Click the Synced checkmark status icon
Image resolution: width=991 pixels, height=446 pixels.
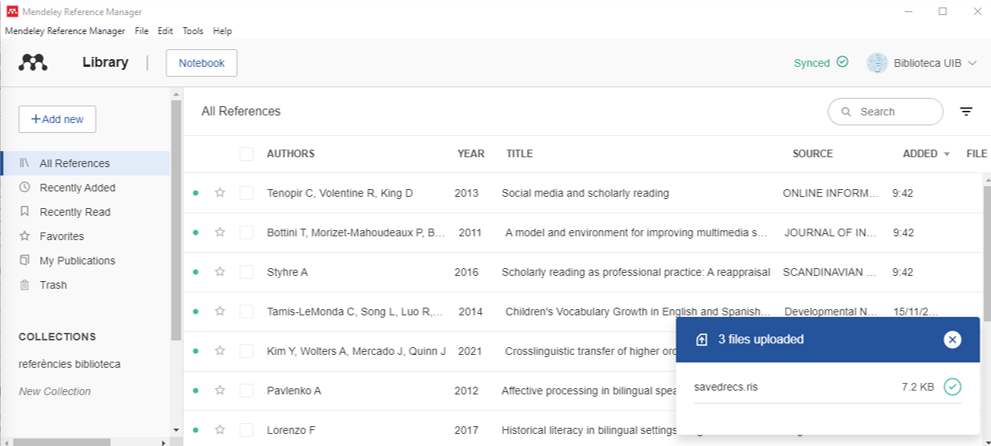click(x=842, y=62)
